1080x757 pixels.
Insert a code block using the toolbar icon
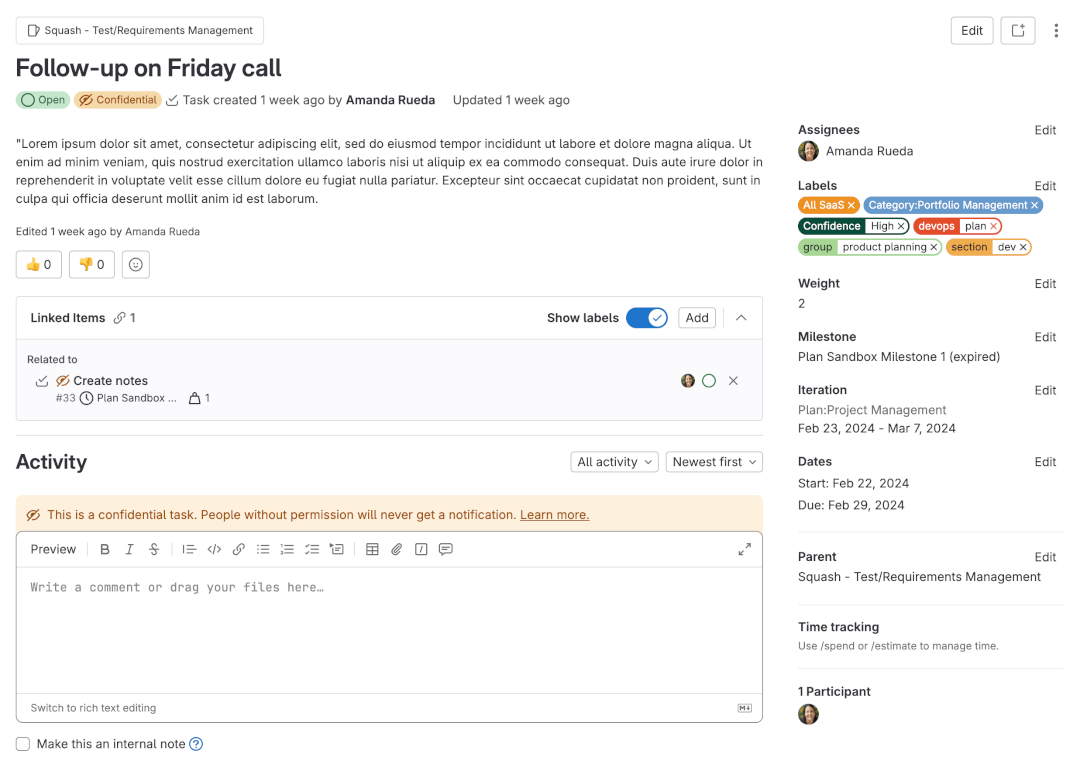[212, 548]
